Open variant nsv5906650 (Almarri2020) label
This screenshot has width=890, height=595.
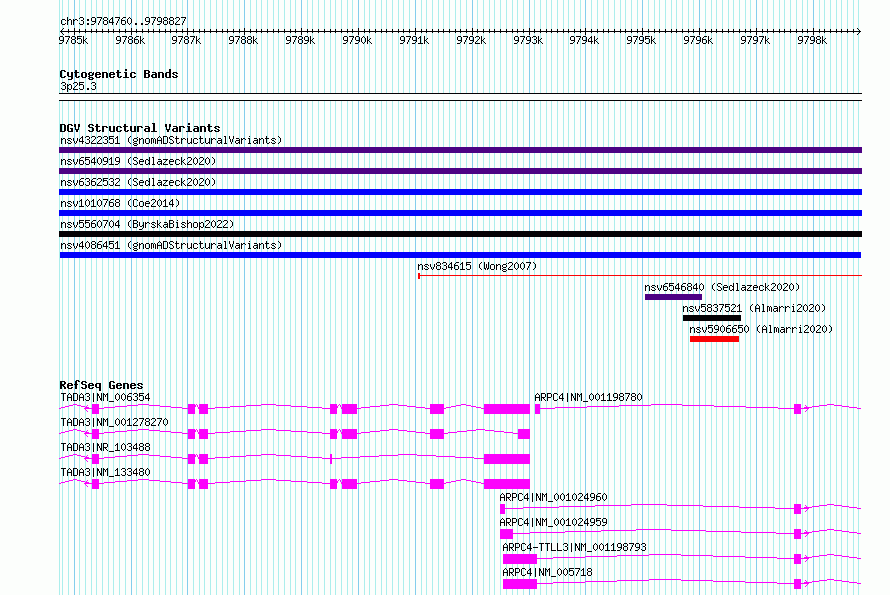point(761,329)
